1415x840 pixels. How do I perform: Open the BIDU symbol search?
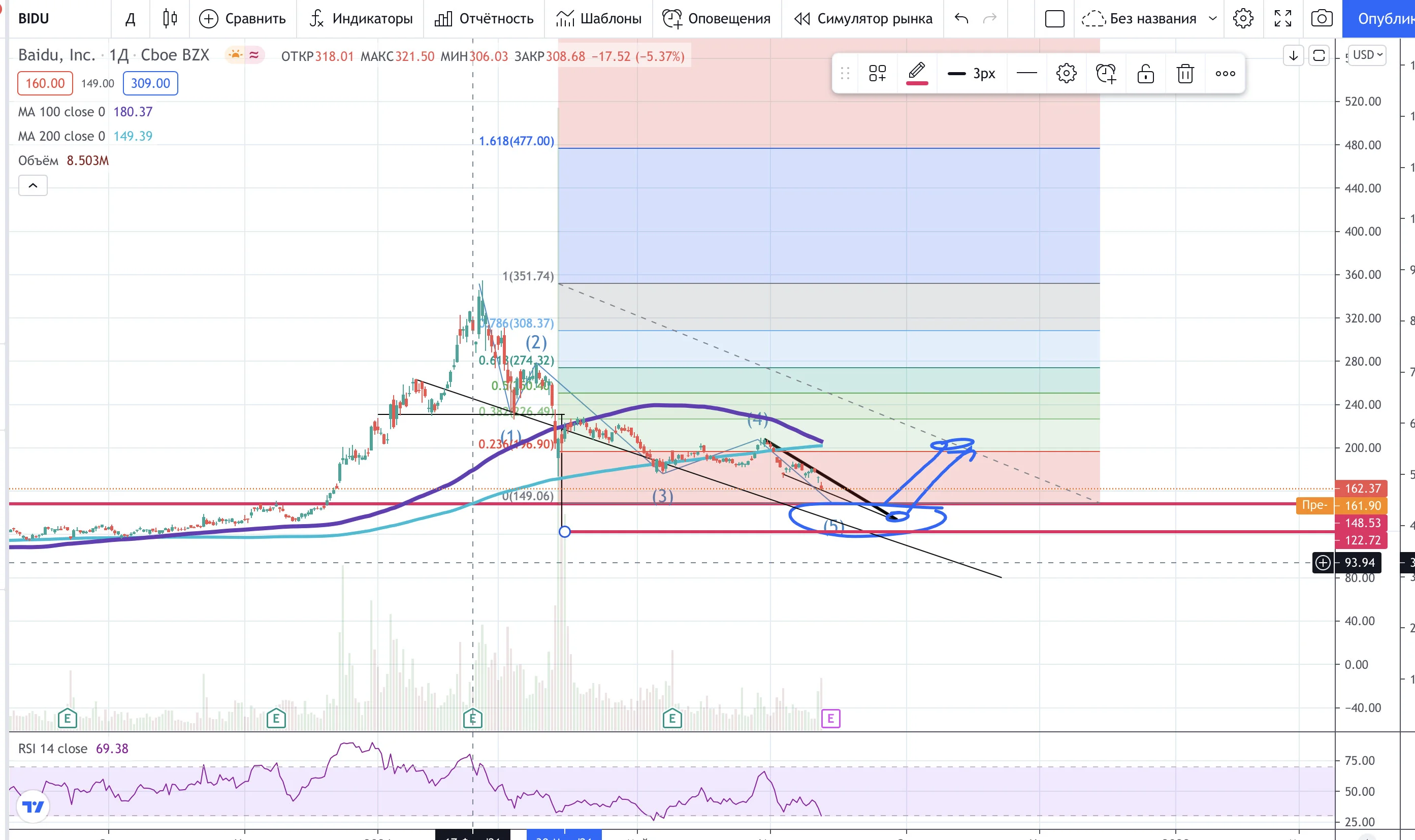point(34,19)
